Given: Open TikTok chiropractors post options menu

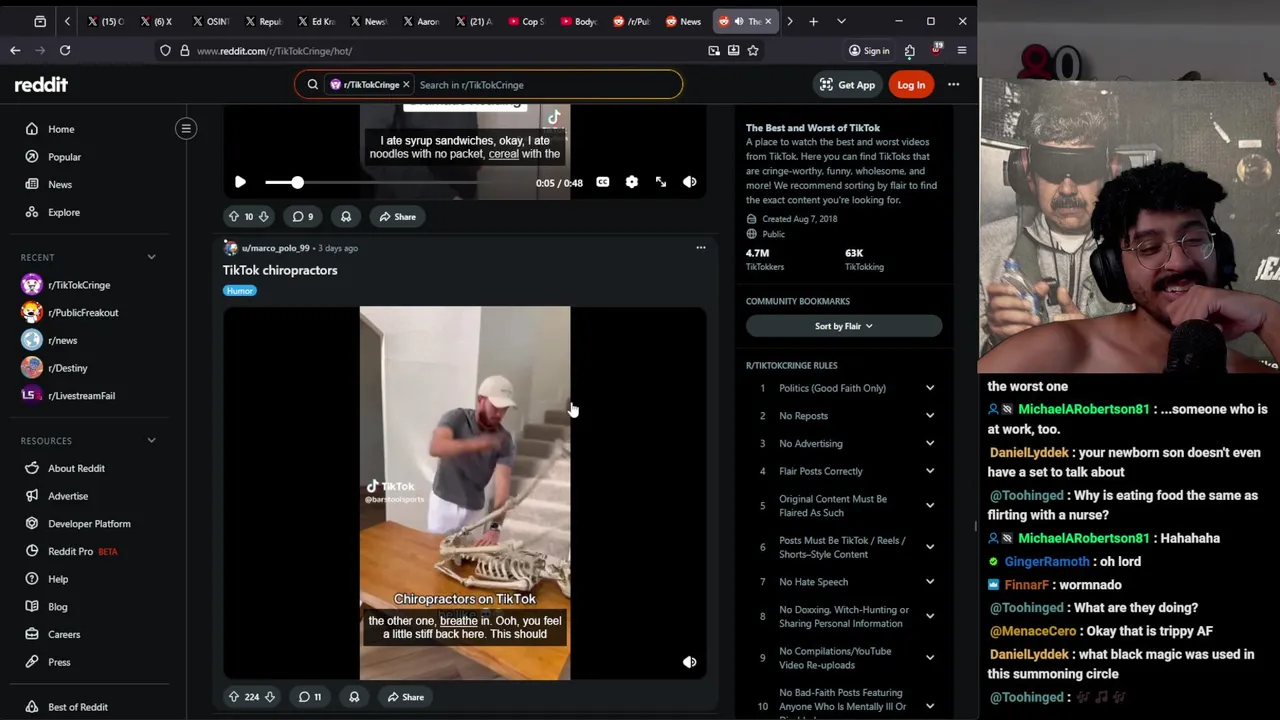Looking at the screenshot, I should (701, 248).
